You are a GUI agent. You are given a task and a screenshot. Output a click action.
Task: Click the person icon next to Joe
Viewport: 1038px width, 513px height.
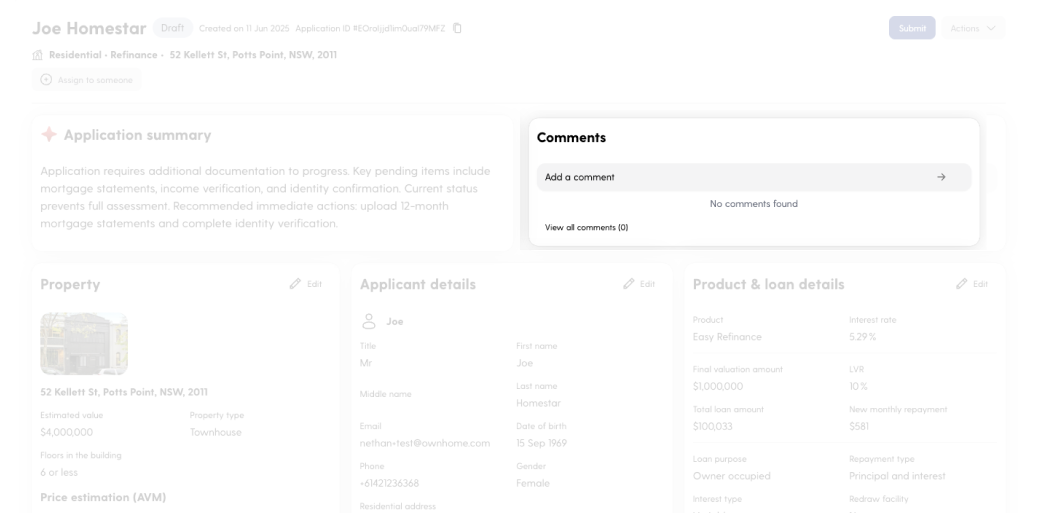[x=369, y=322]
